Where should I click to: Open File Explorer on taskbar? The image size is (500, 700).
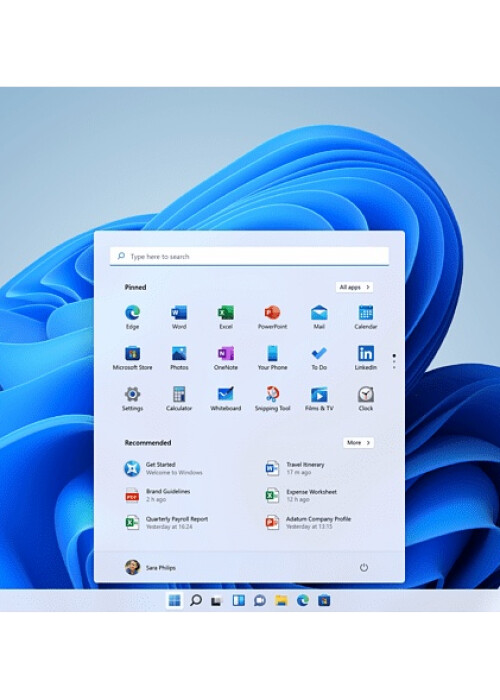[281, 600]
